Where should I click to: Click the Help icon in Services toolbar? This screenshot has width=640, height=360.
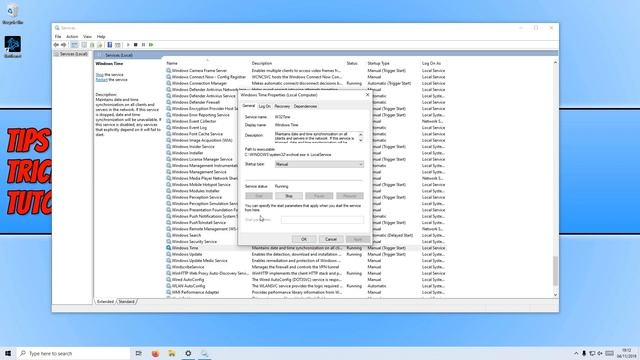pyautogui.click(x=109, y=45)
